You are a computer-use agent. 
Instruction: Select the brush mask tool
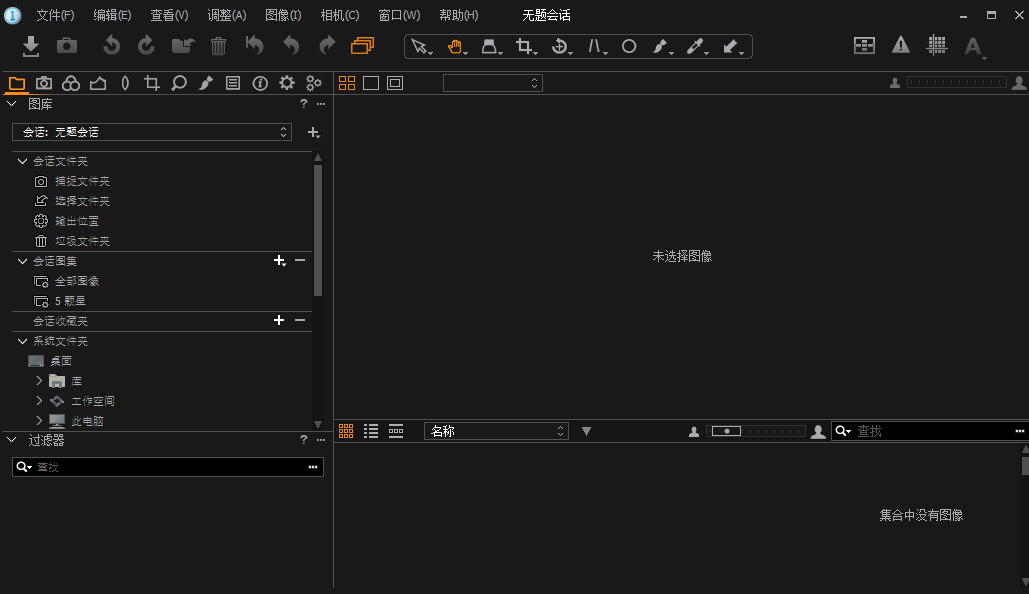point(662,47)
